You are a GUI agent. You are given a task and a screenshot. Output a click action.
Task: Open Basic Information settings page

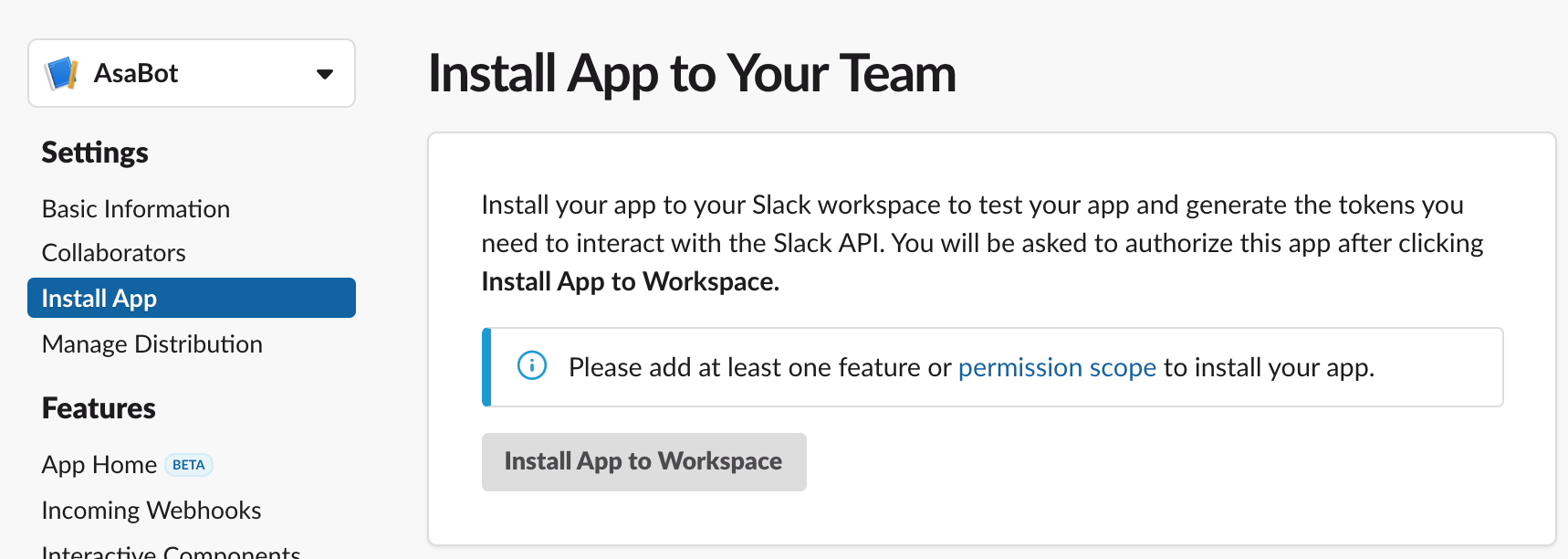(x=136, y=209)
